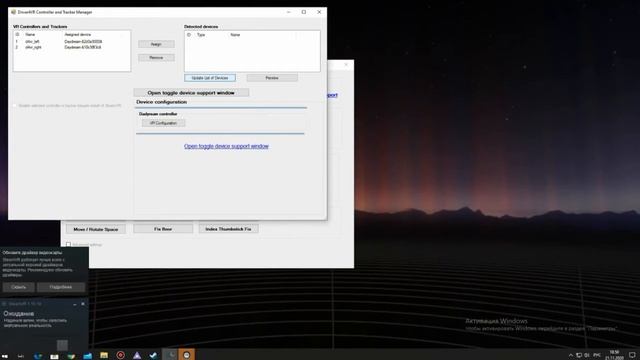Open Task View on the taskbar

[21, 356]
